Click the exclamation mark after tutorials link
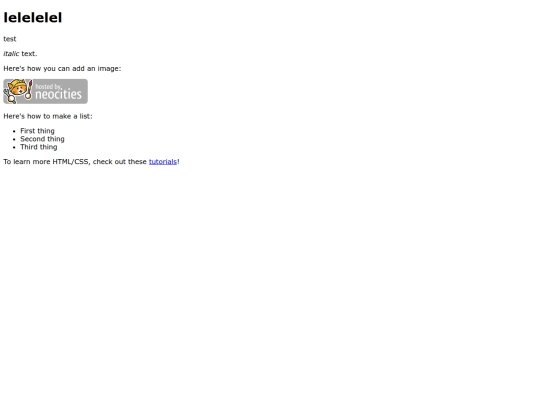This screenshot has width=540, height=405. 178,162
